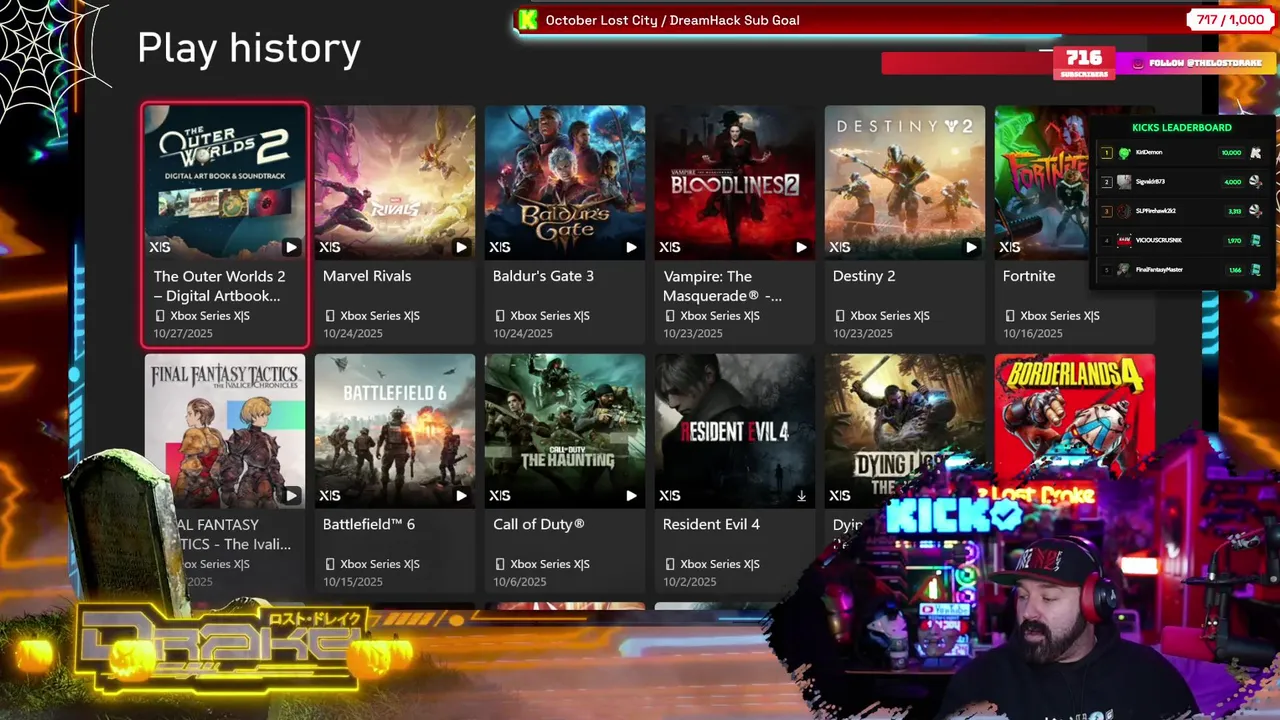
Task: Select the Destiny 2 cover art
Action: [905, 182]
